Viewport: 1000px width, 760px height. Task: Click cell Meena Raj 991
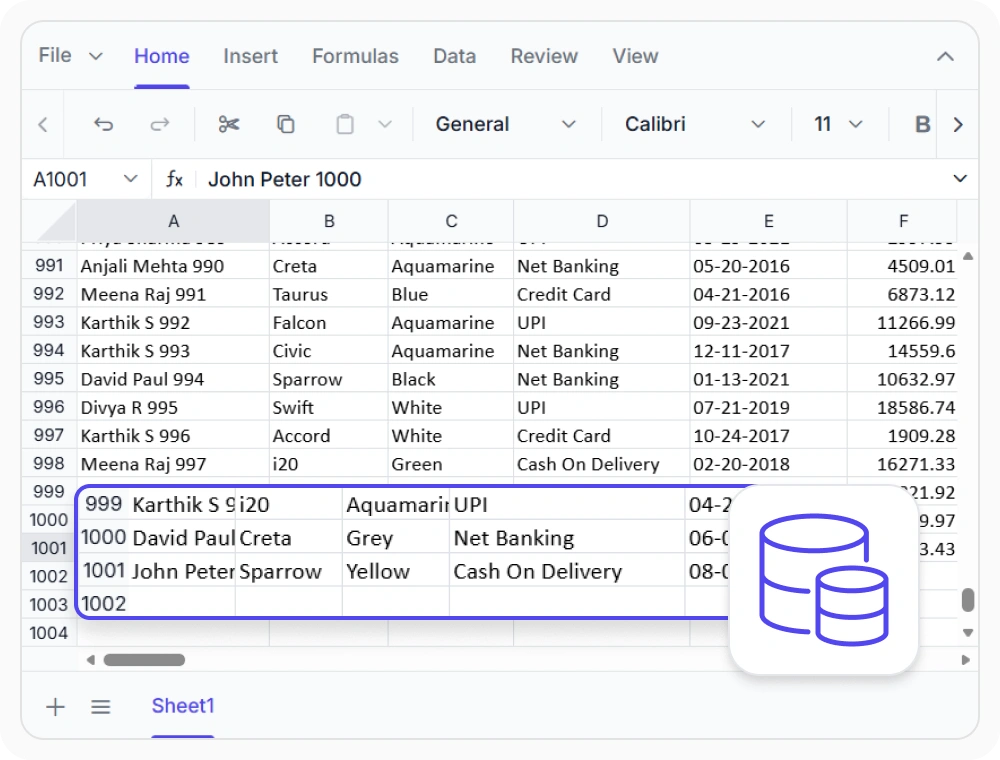173,295
